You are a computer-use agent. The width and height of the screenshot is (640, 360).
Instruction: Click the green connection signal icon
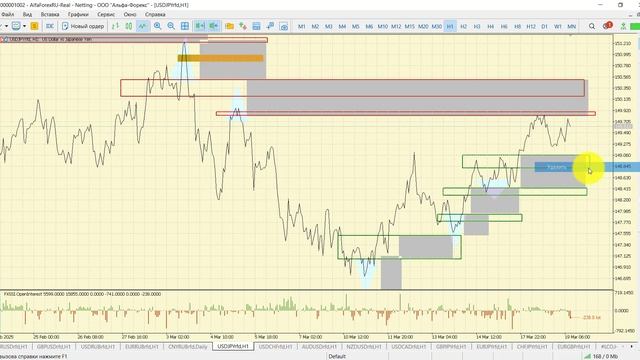point(623,26)
